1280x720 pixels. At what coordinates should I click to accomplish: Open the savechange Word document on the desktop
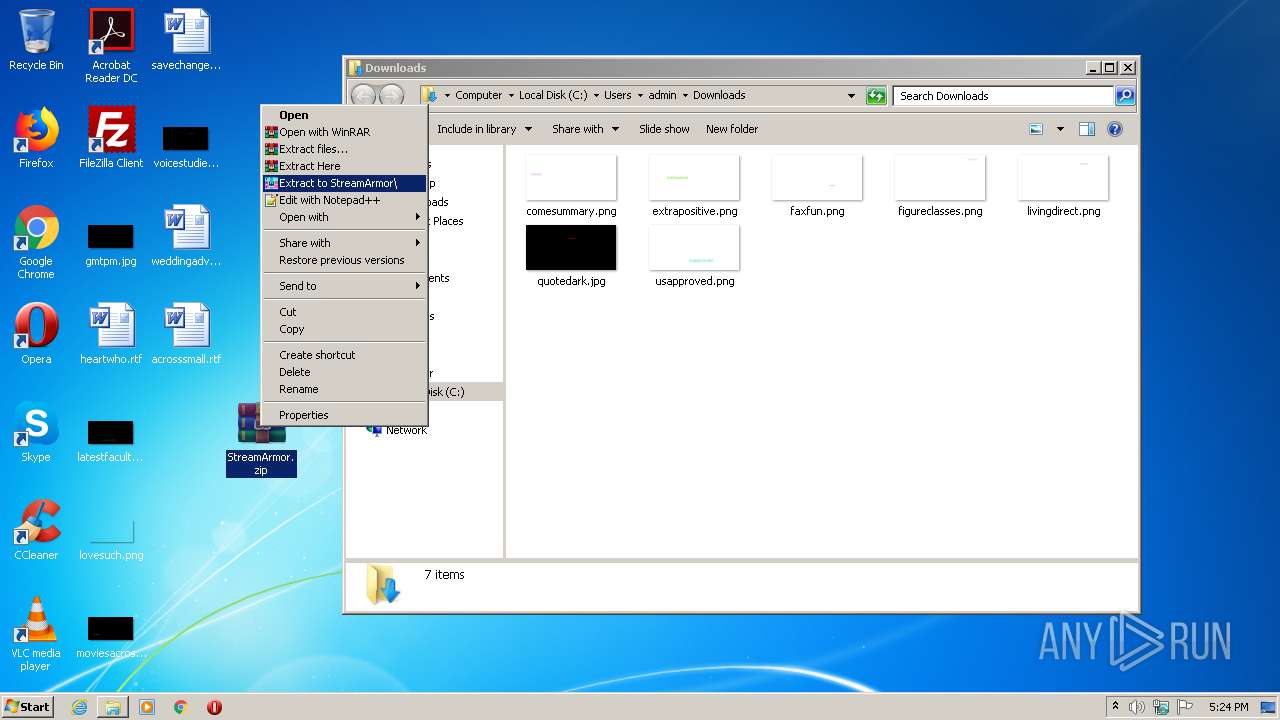186,40
